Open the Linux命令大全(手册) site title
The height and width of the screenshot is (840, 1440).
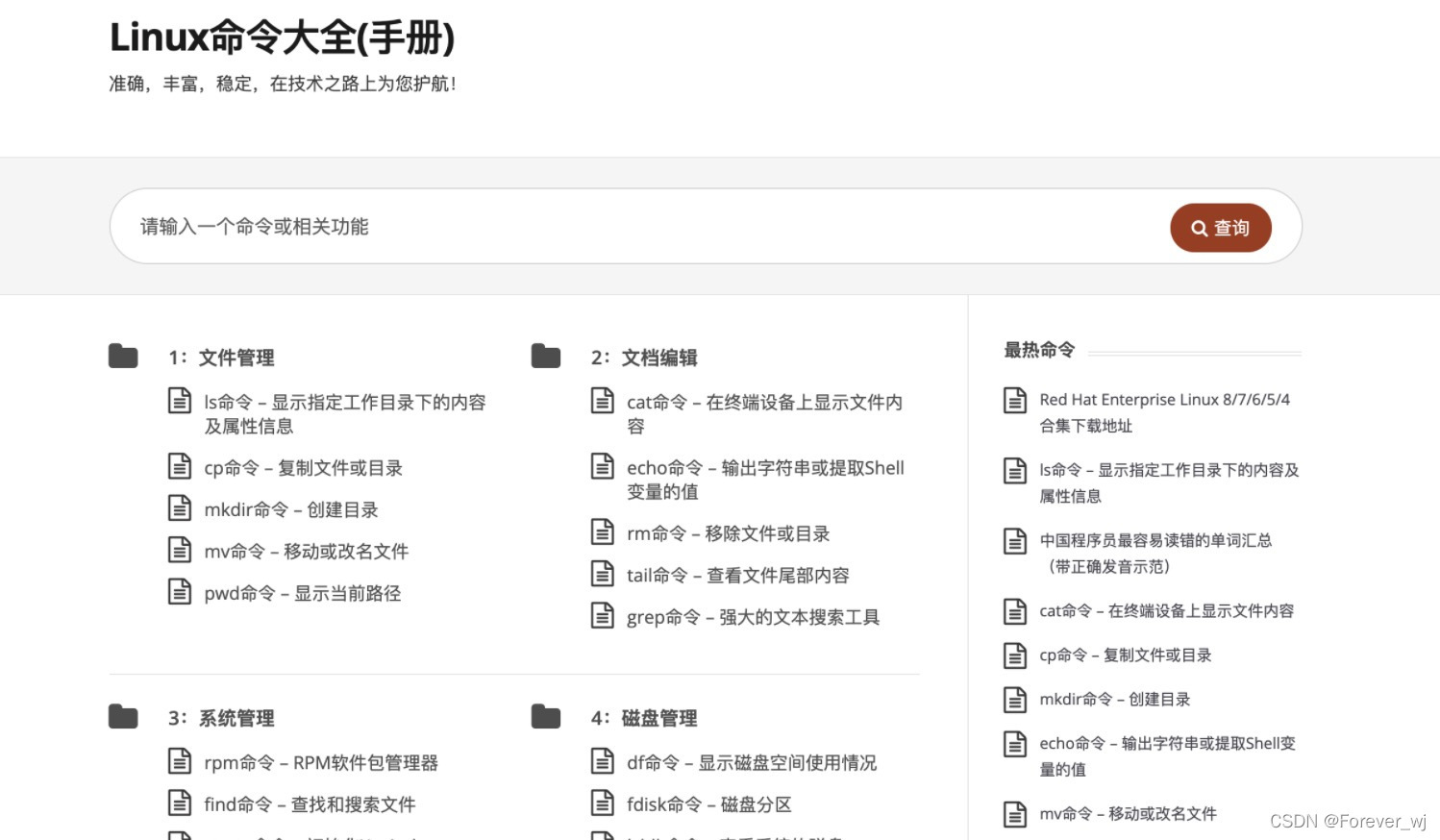click(282, 37)
